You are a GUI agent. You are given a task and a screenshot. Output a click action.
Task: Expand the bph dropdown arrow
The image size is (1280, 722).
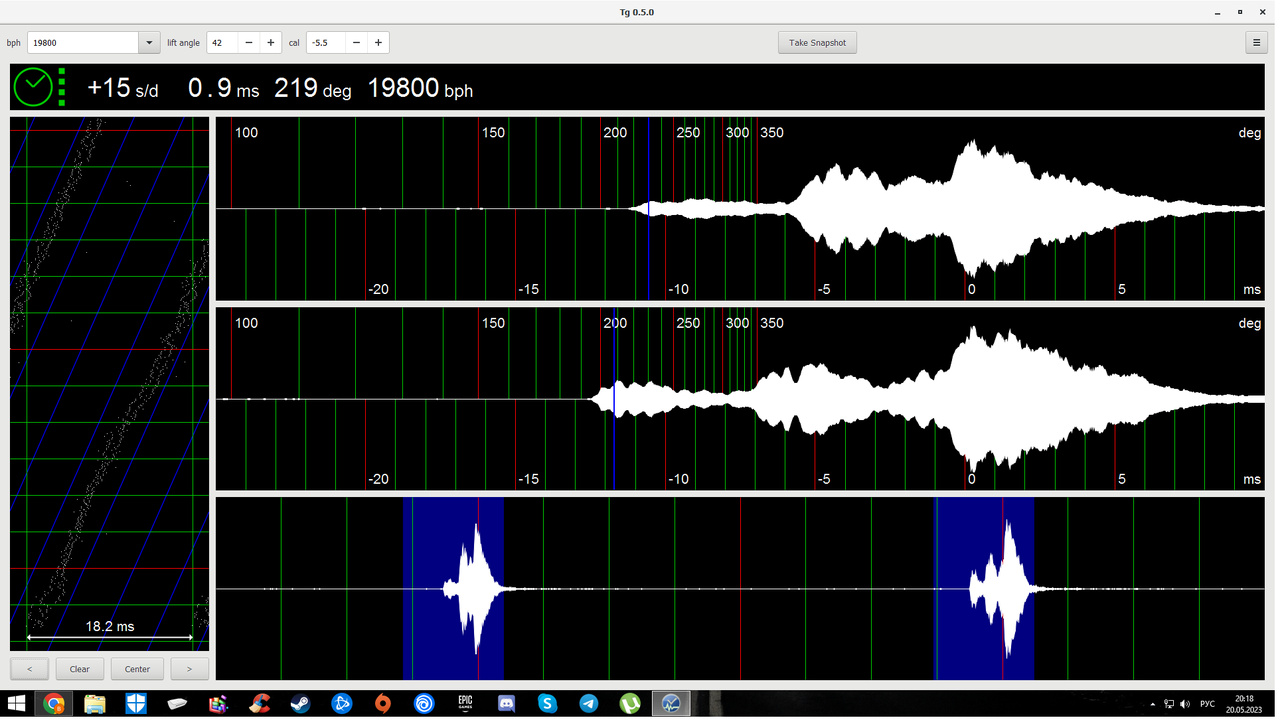click(149, 42)
